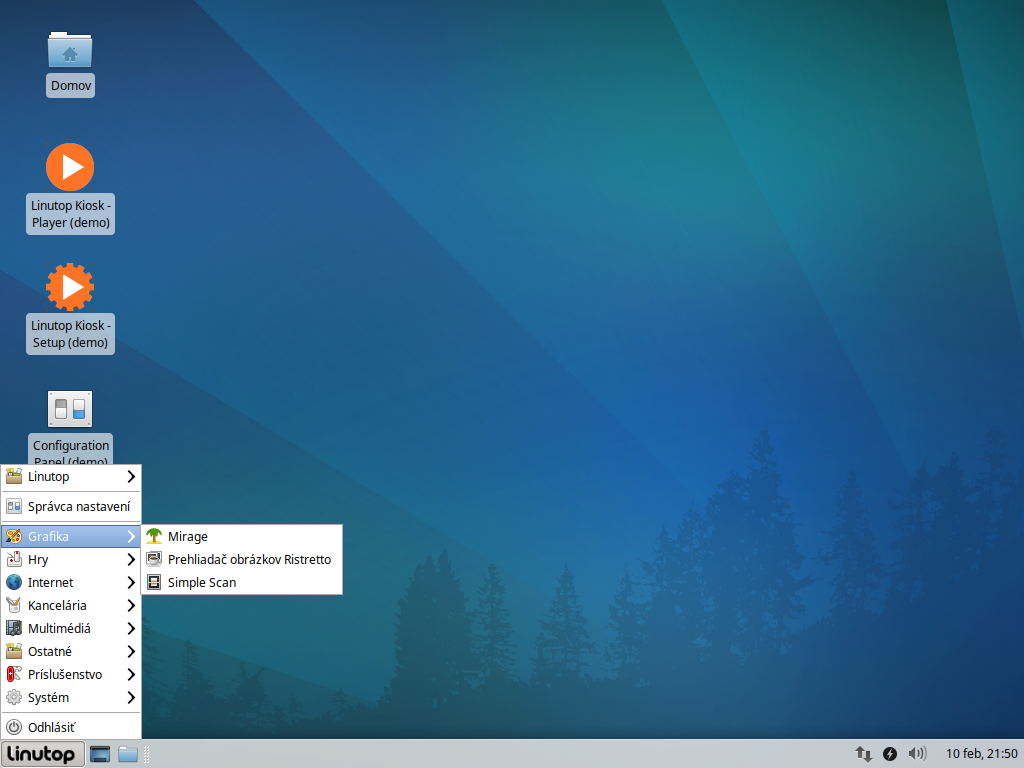The width and height of the screenshot is (1024, 768).
Task: Open the Domov home folder icon
Action: [70, 50]
